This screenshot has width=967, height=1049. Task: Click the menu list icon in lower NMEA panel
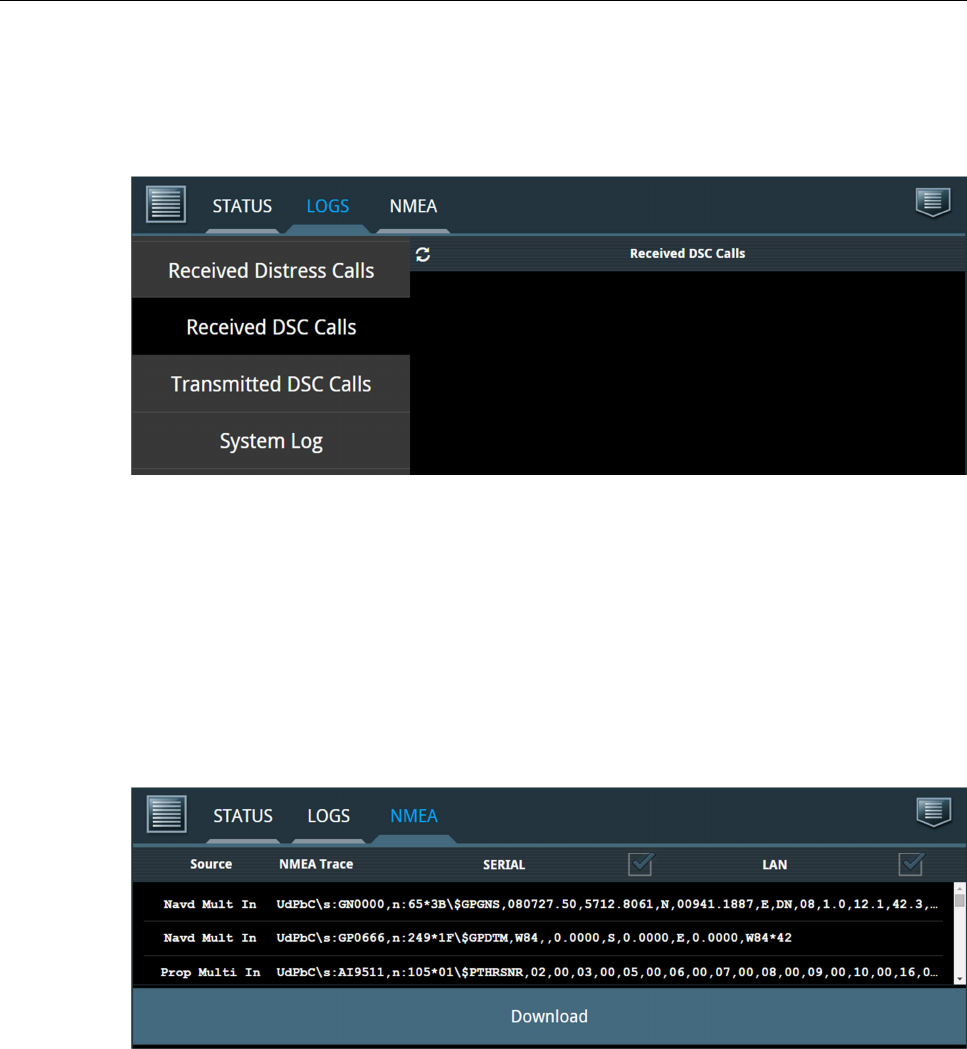coord(167,814)
